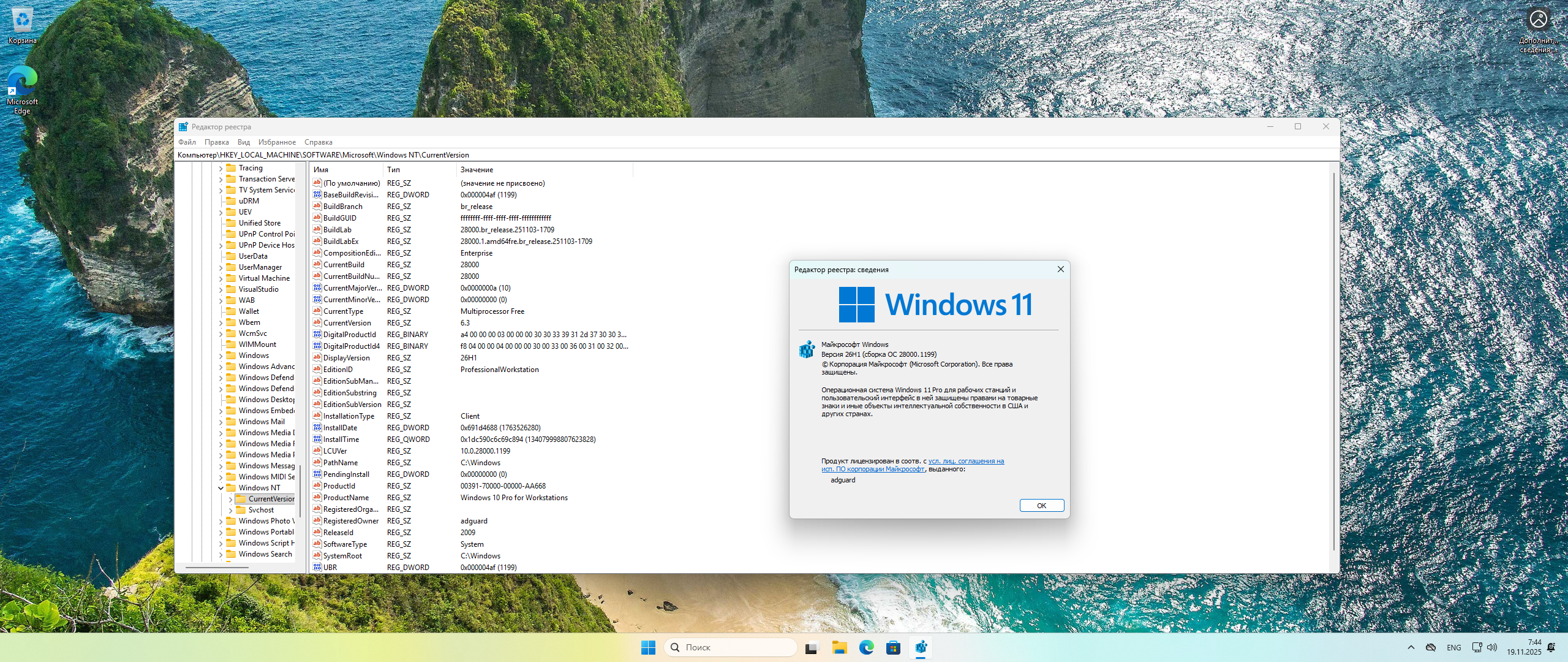This screenshot has width=1568, height=662.
Task: Expand the CurrentVersion subkey arrow
Action: click(231, 499)
